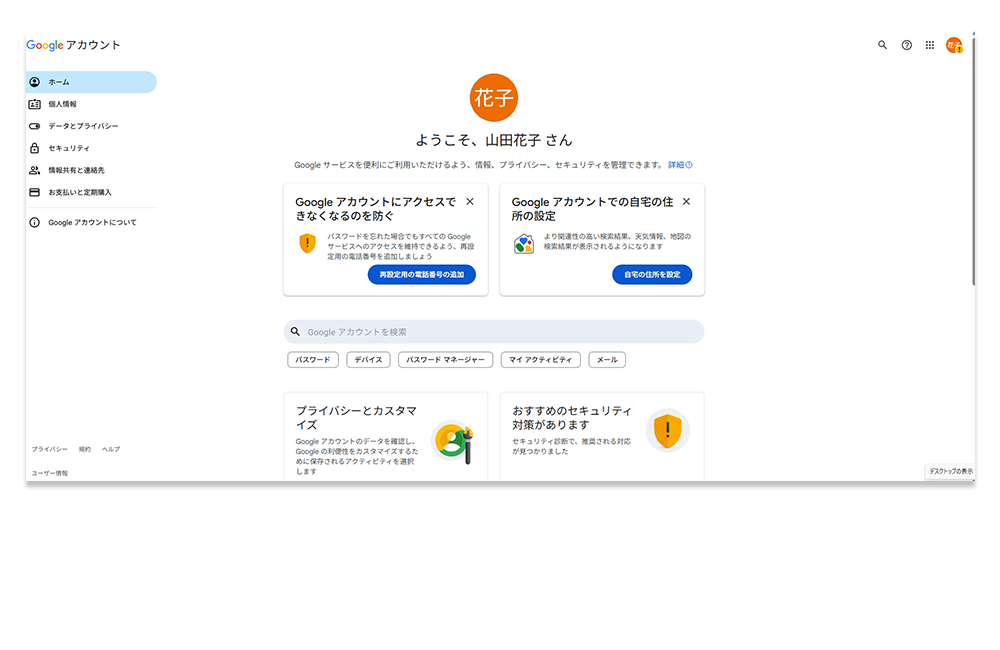Viewport: 1000px width, 650px height.
Task: Click the people icon for 情報共有と連絡先
Action: (x=34, y=170)
